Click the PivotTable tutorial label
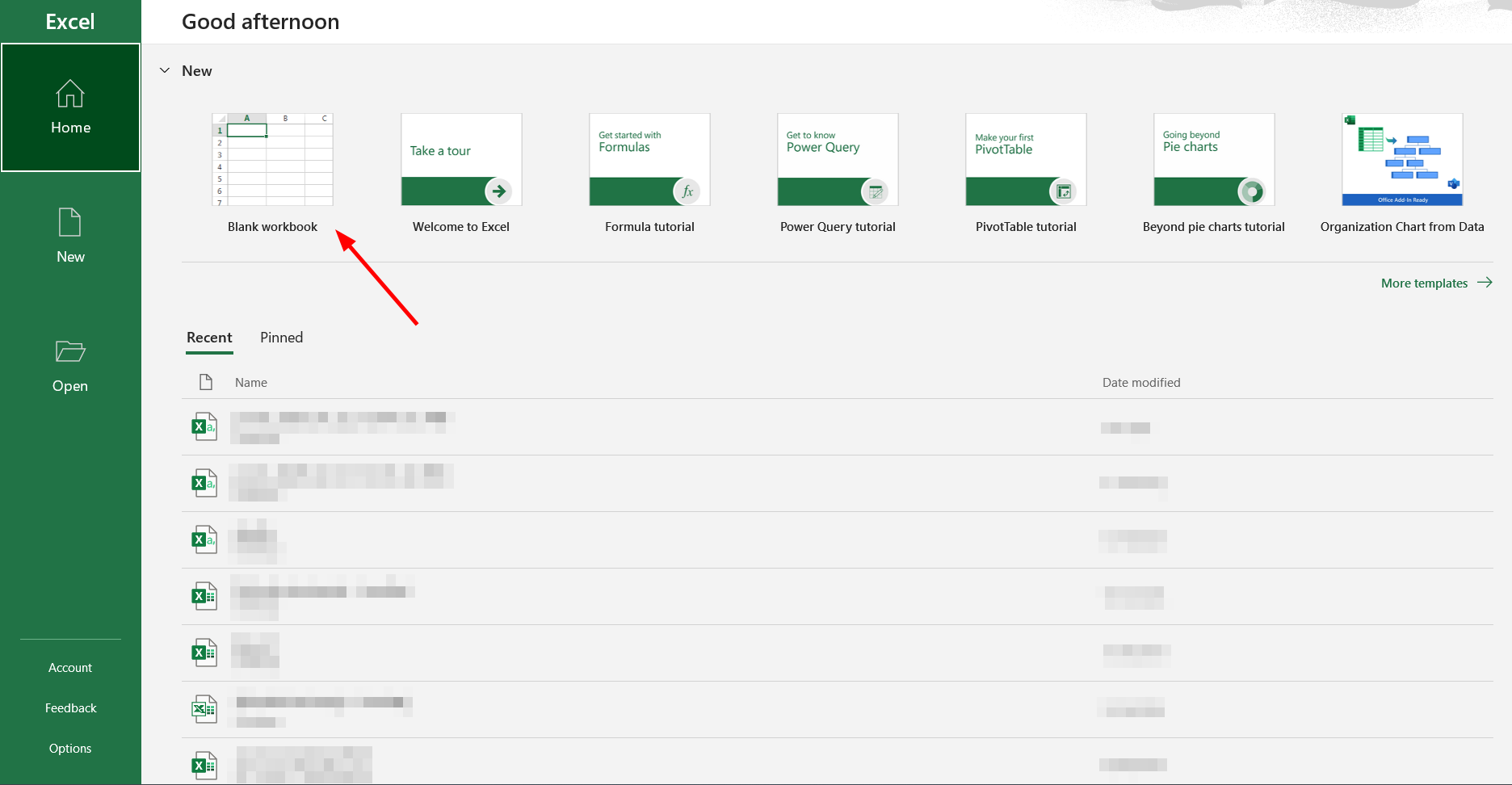 (x=1026, y=227)
